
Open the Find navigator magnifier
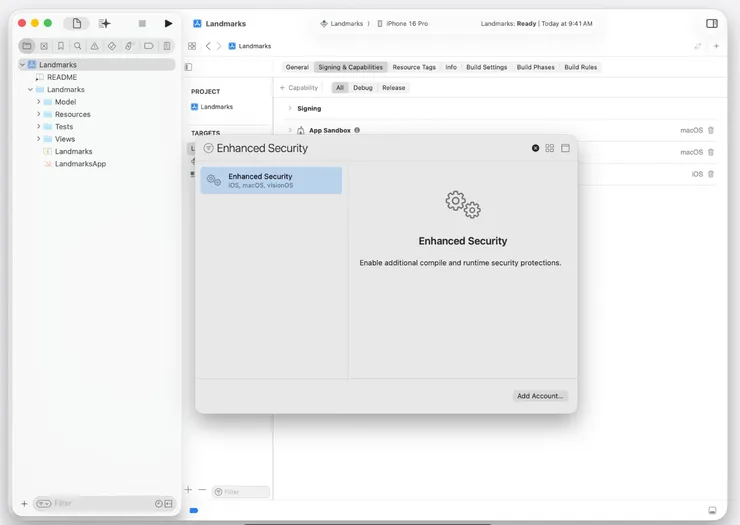click(x=77, y=46)
